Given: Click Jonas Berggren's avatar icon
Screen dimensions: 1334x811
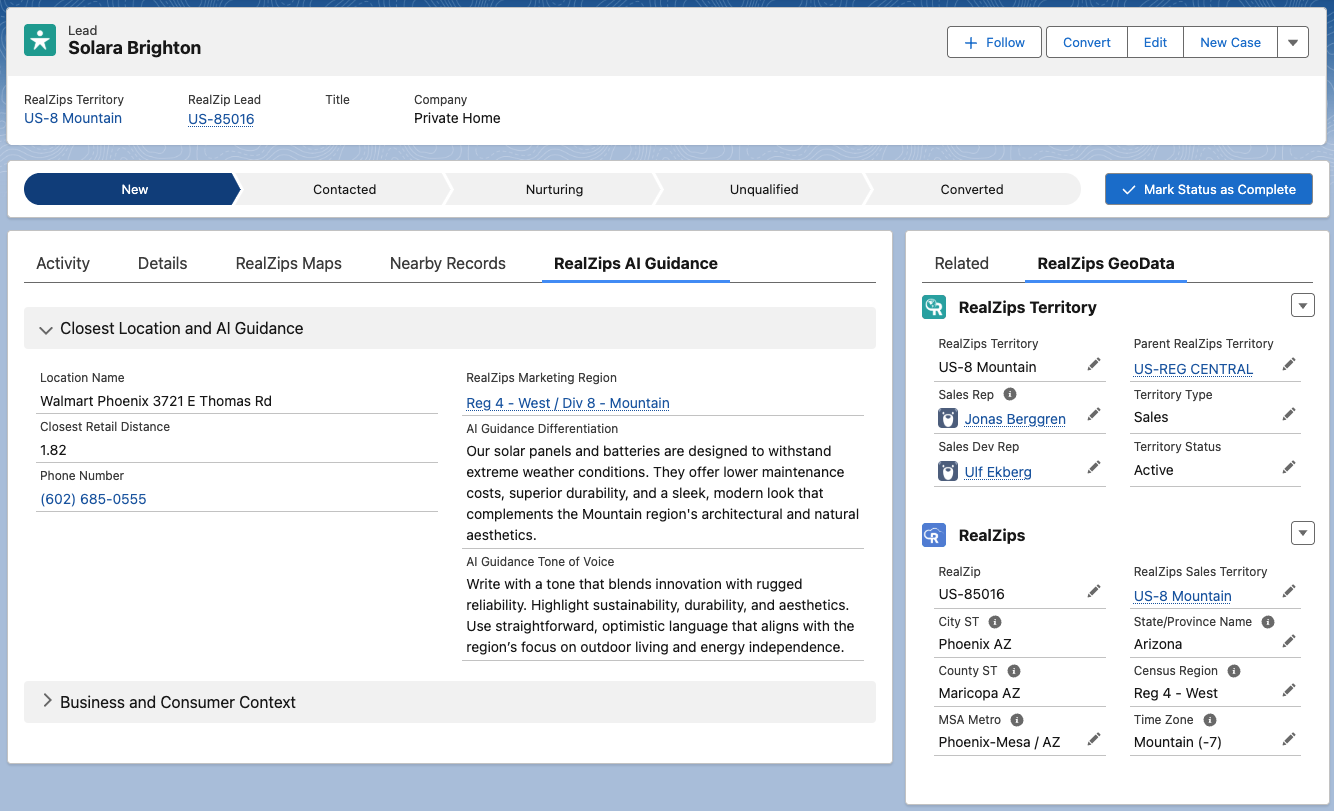Looking at the screenshot, I should pos(948,419).
